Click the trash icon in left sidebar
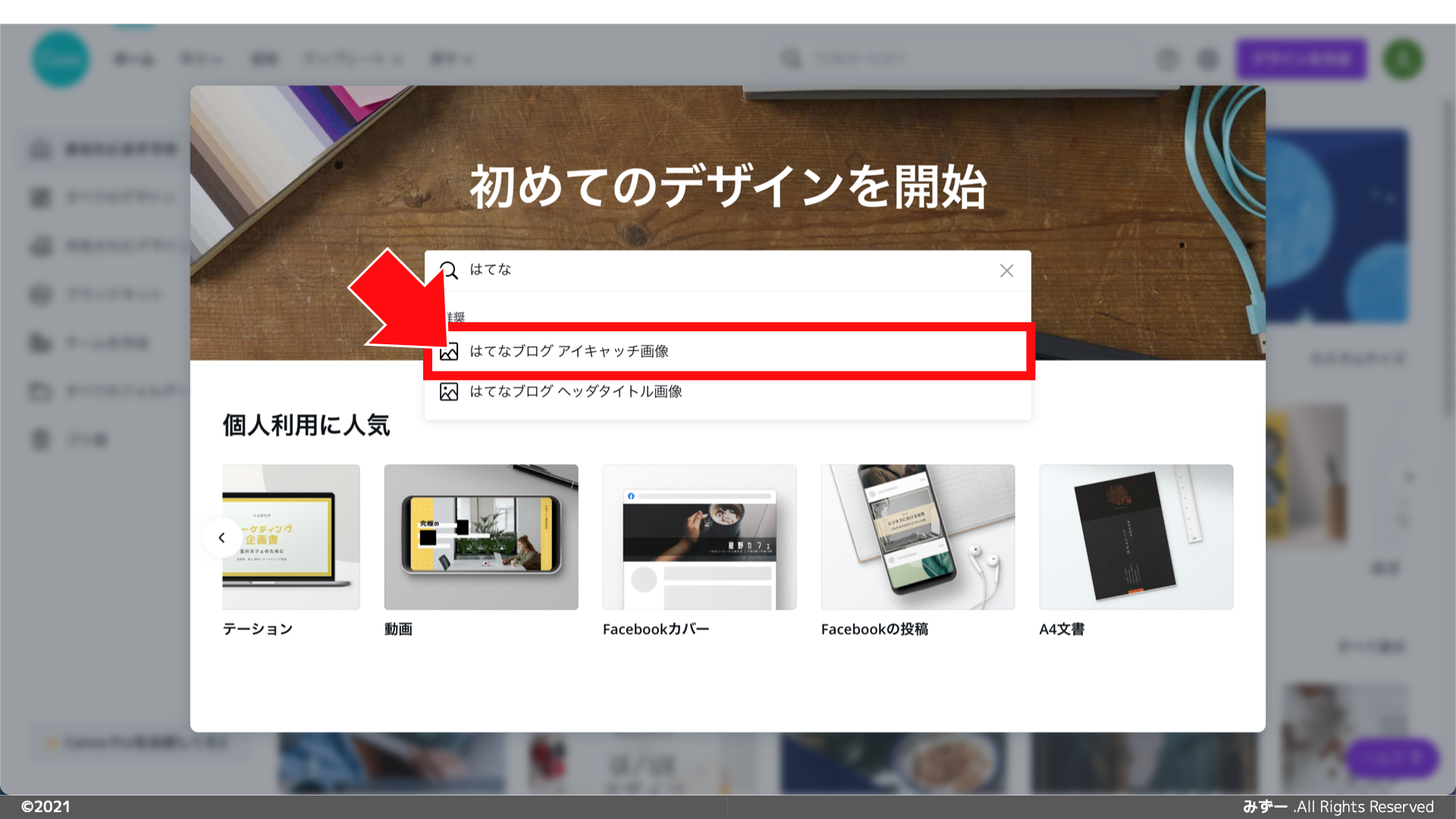The width and height of the screenshot is (1456, 819). point(40,440)
